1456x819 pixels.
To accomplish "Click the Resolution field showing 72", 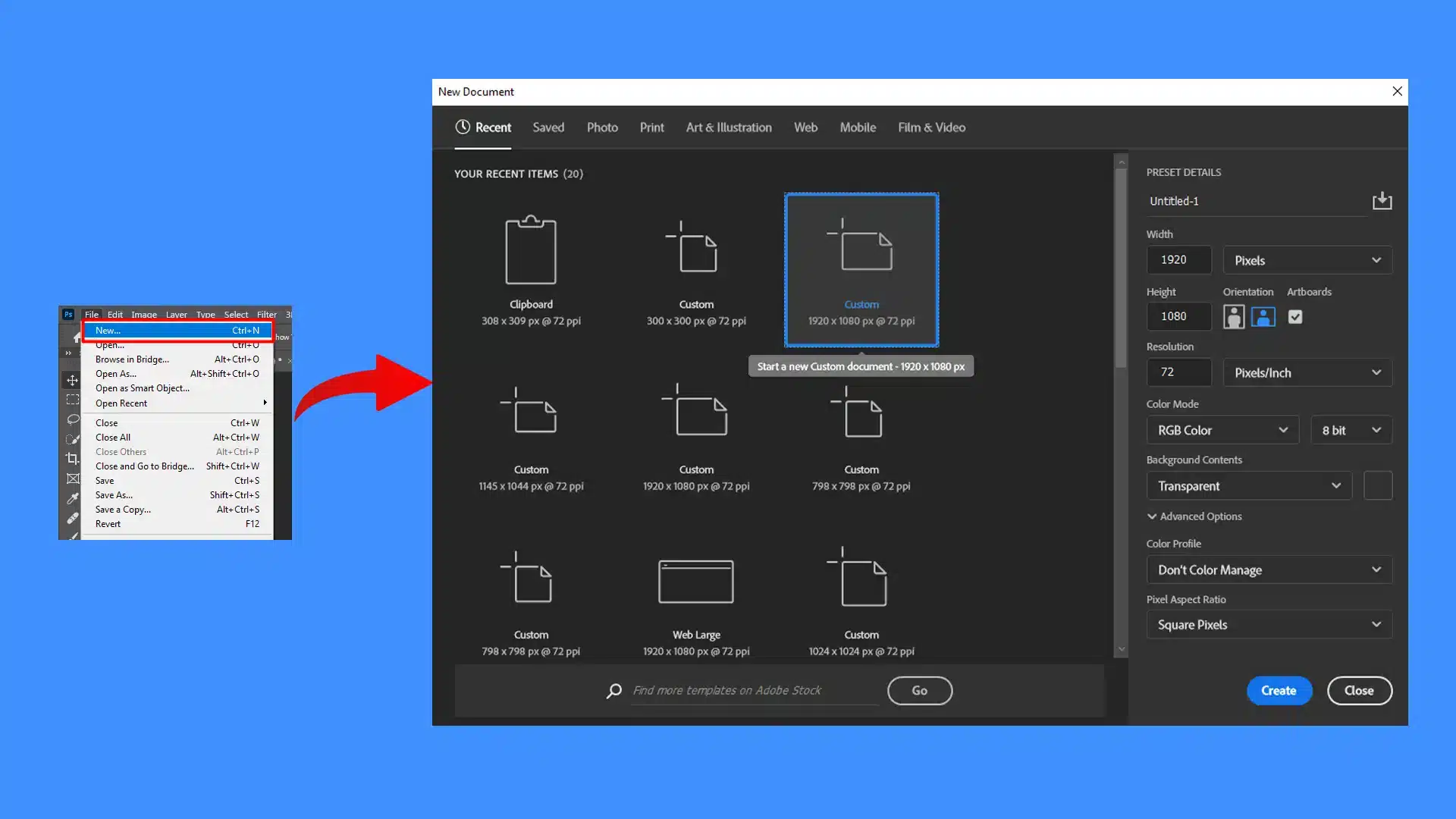I will coord(1178,372).
